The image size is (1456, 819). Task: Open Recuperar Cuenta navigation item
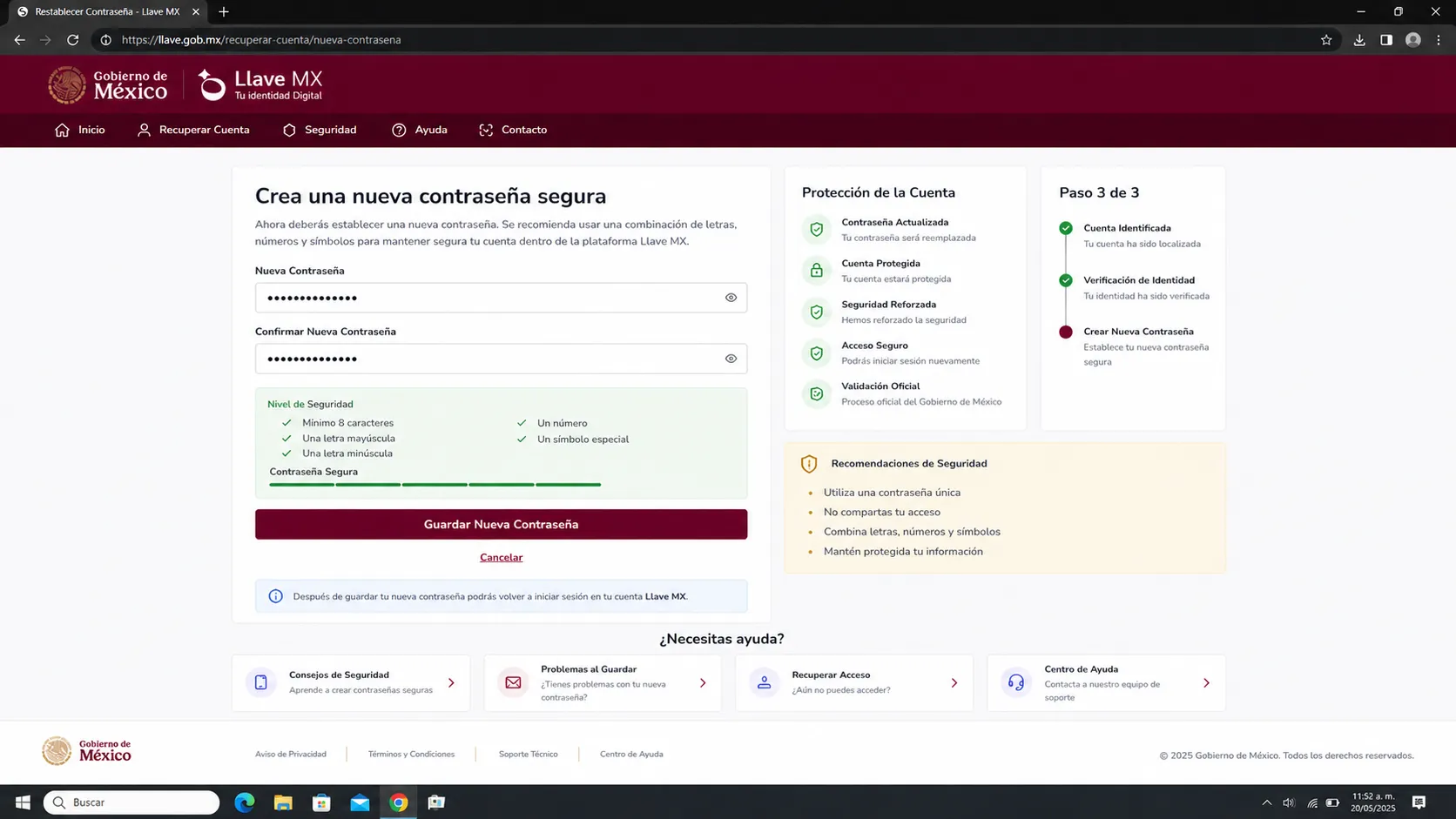193,130
